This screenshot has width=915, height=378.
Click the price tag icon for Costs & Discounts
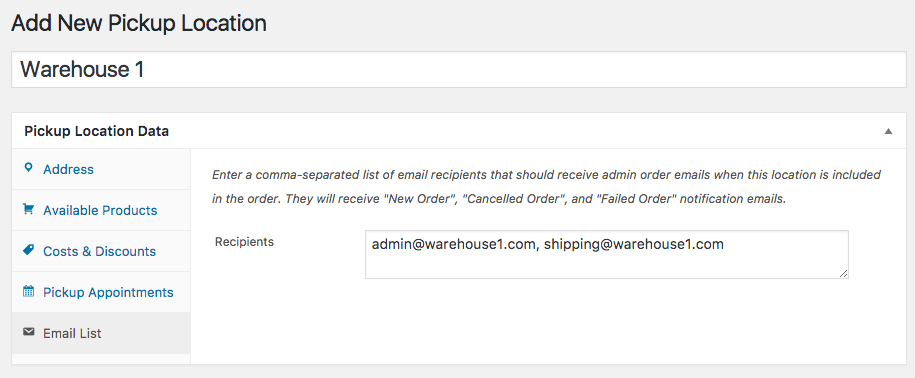click(28, 250)
